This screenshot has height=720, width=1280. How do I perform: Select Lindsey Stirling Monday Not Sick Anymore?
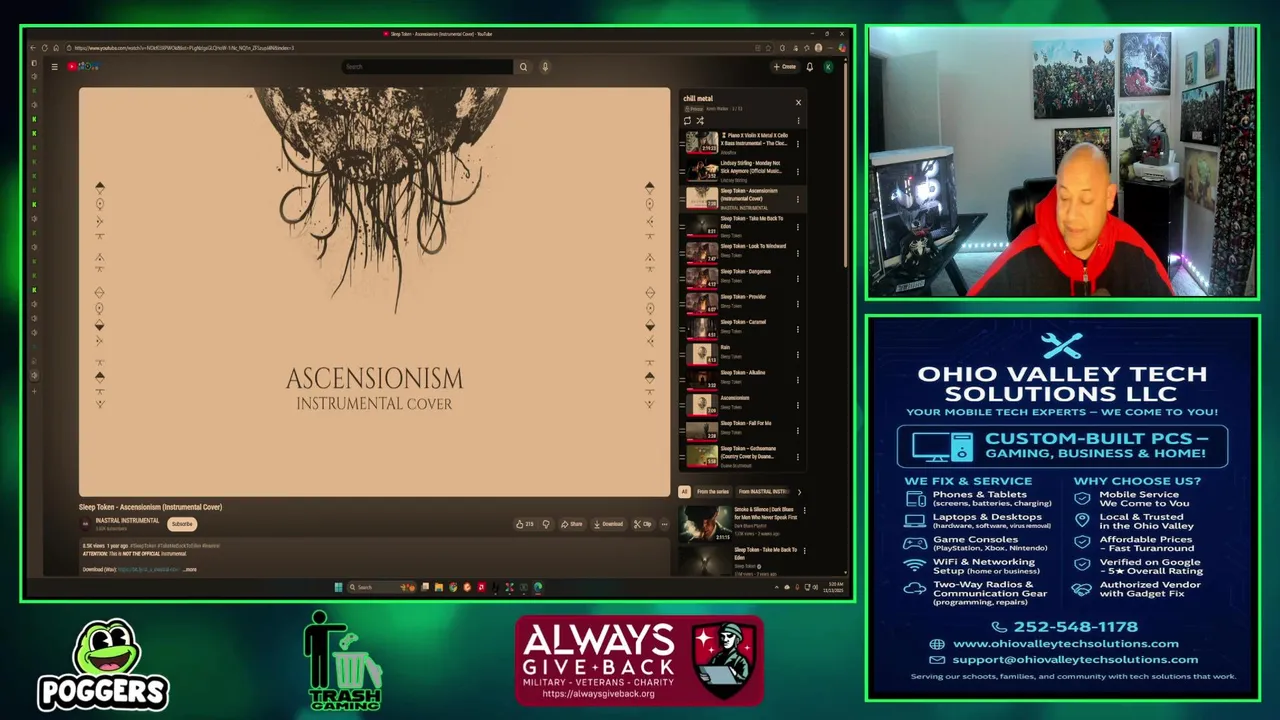point(742,171)
